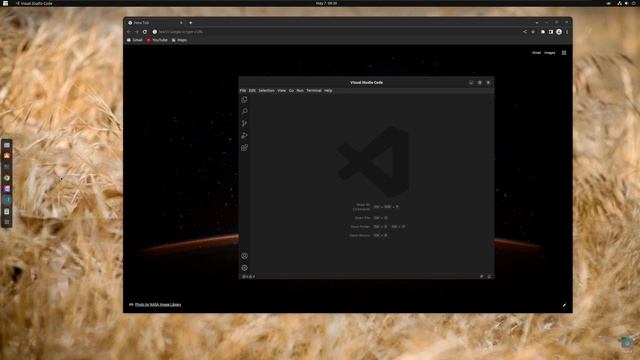Open the Gmail bookmark
The width and height of the screenshot is (640, 360).
135,40
